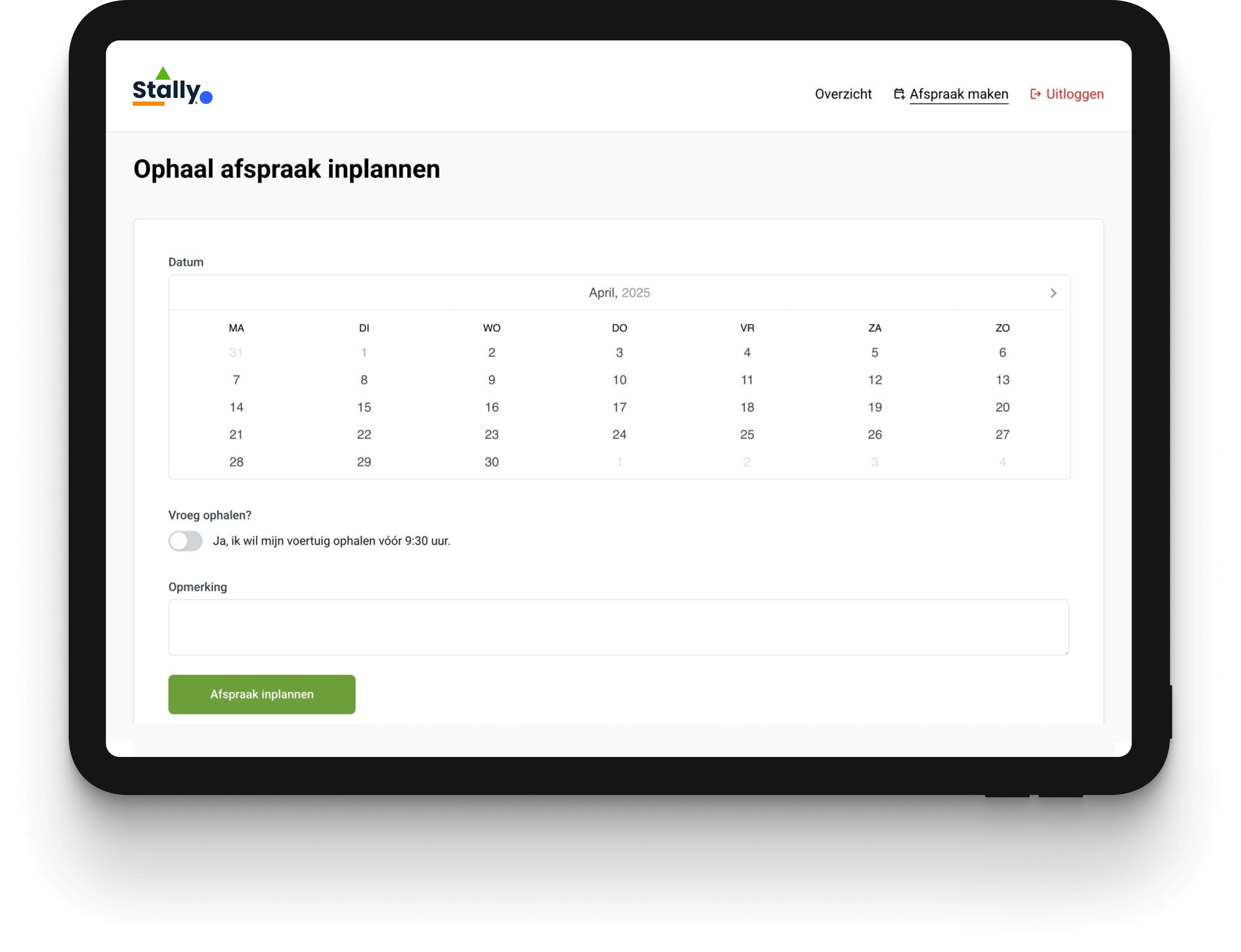Open the Afspraak maken menu item
Image resolution: width=1241 pixels, height=952 pixels.
tap(958, 94)
